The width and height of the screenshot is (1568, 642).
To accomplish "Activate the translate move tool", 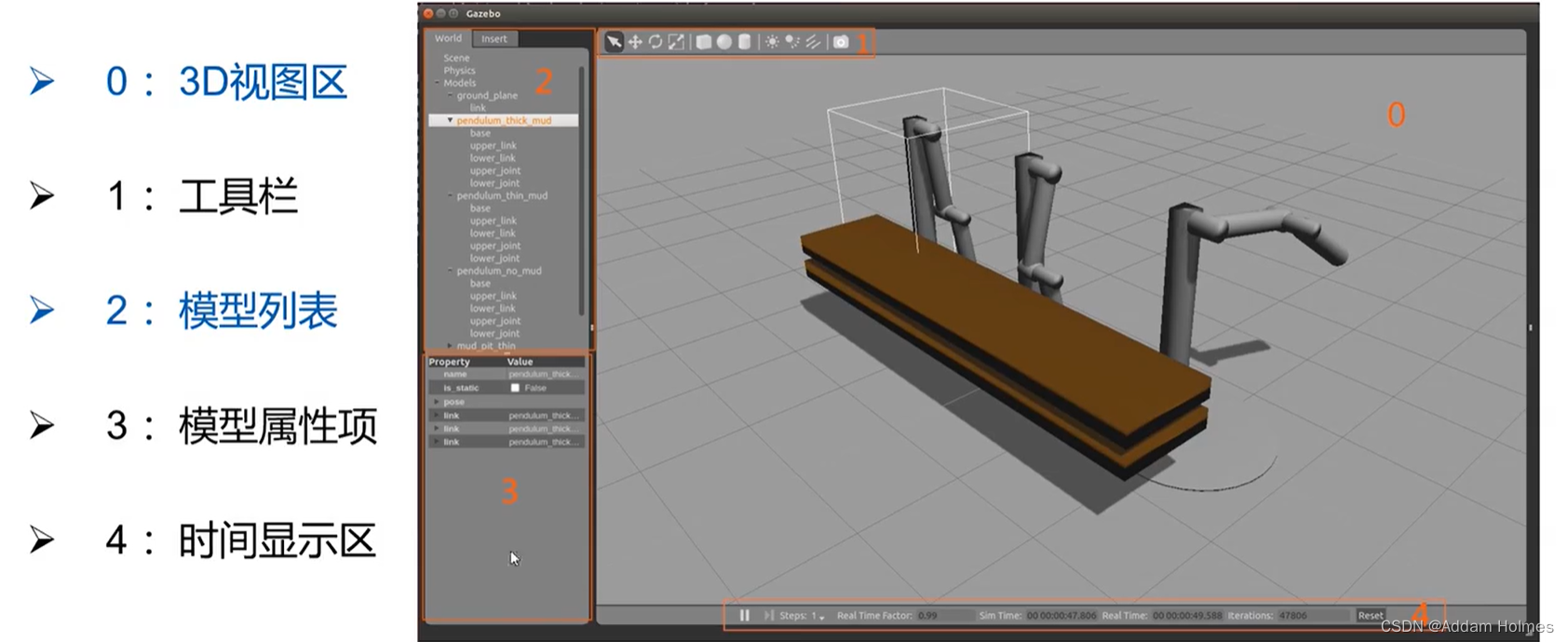I will [x=635, y=42].
